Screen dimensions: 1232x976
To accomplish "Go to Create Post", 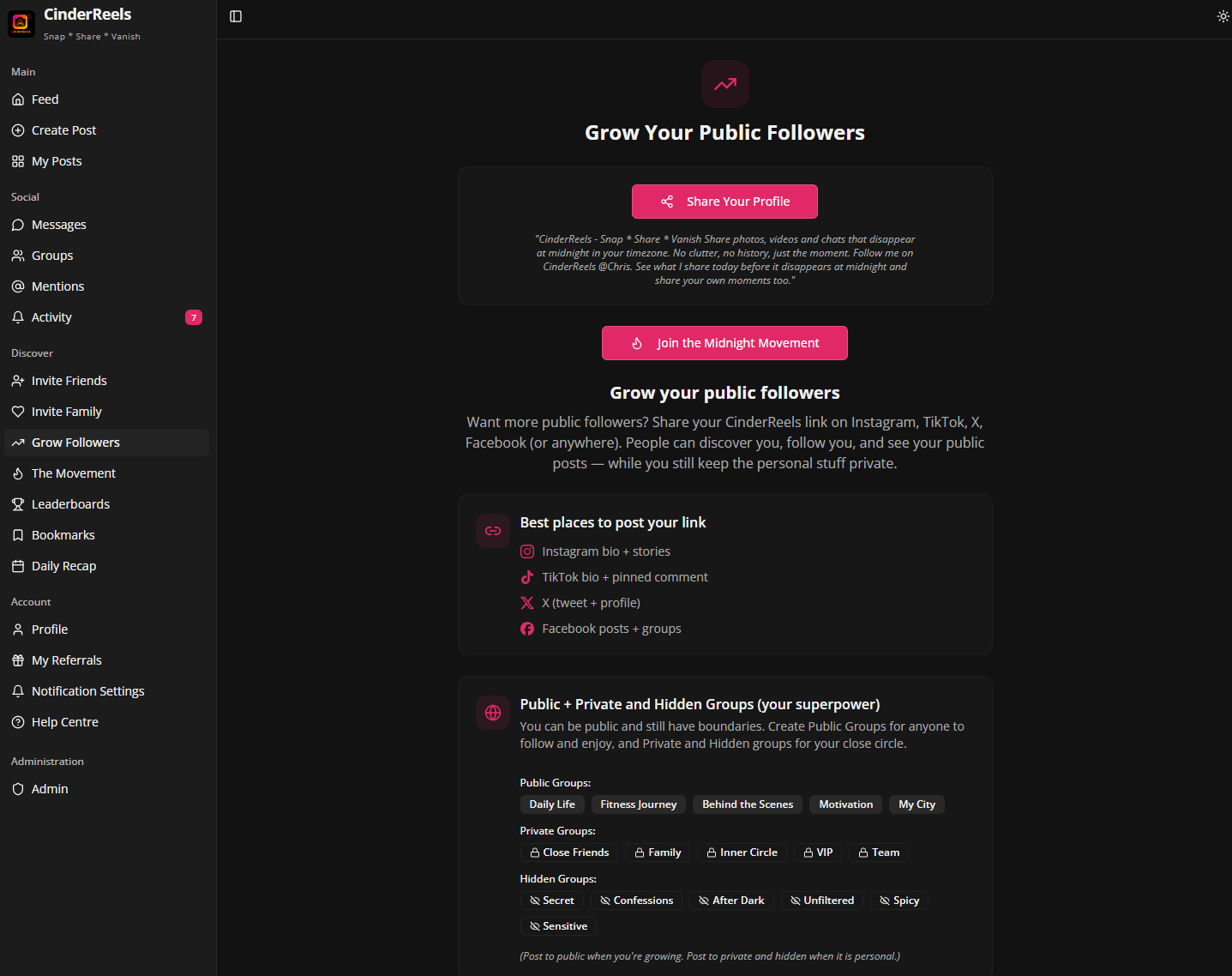I will [106, 130].
